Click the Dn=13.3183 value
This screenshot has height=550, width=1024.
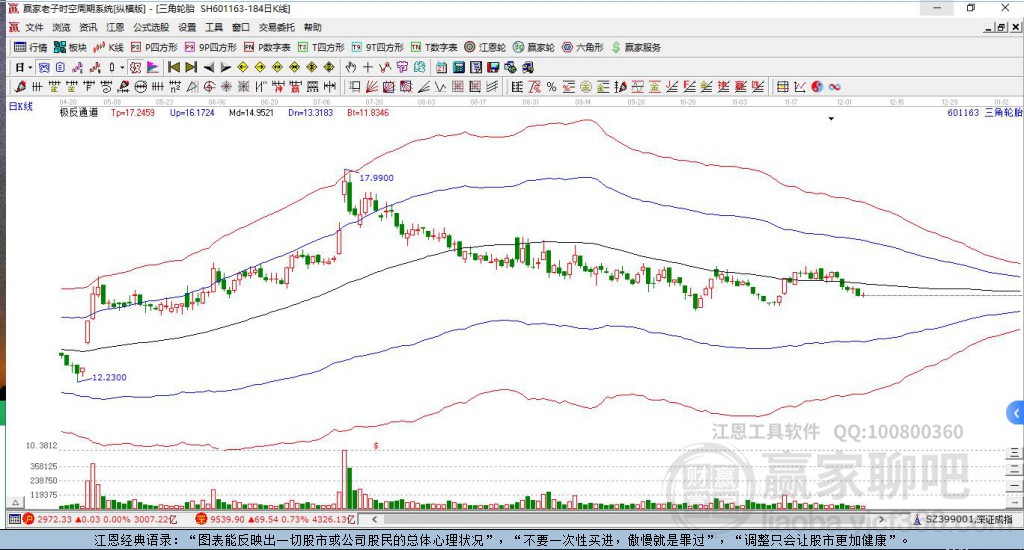[x=311, y=112]
